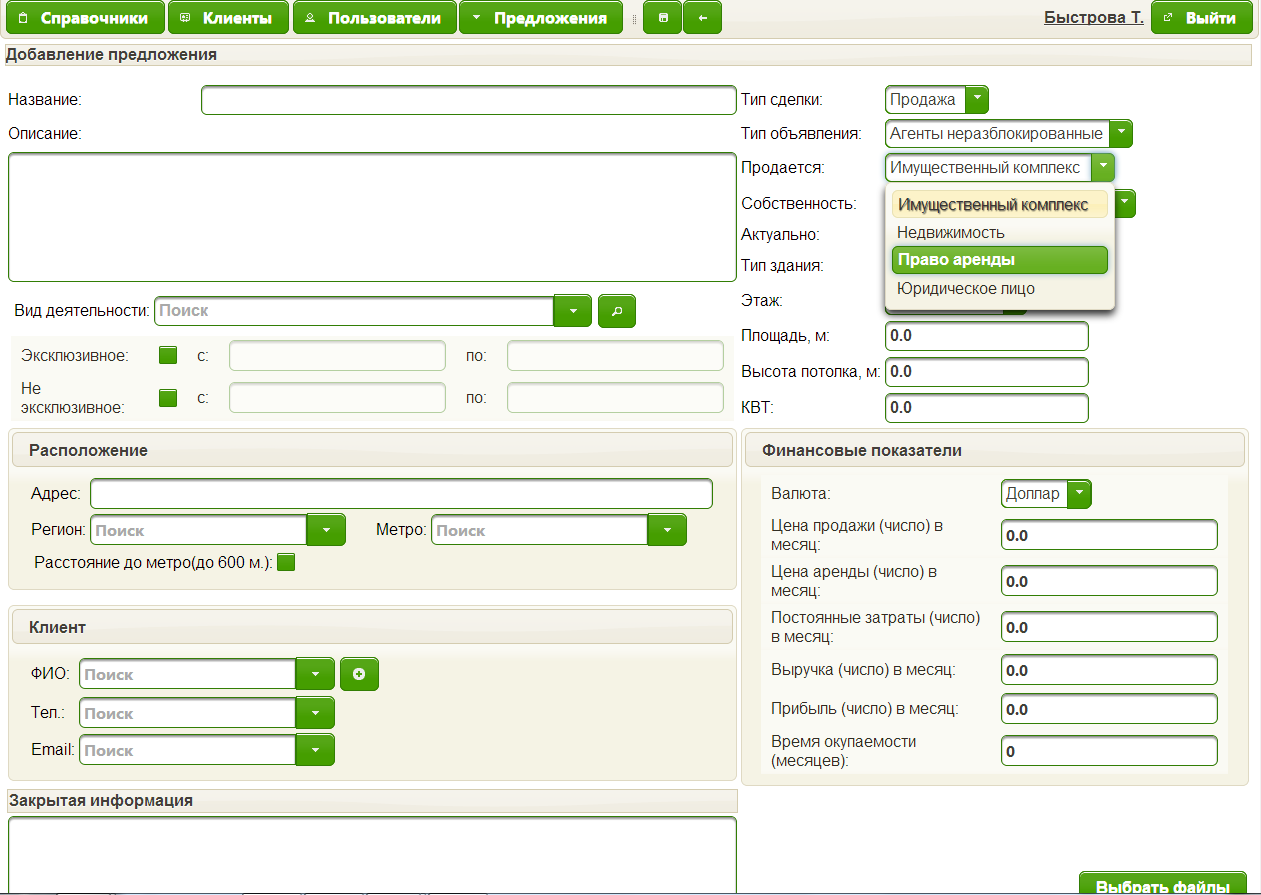
Task: Open user profile link Быстрова Т.
Action: (x=1094, y=17)
